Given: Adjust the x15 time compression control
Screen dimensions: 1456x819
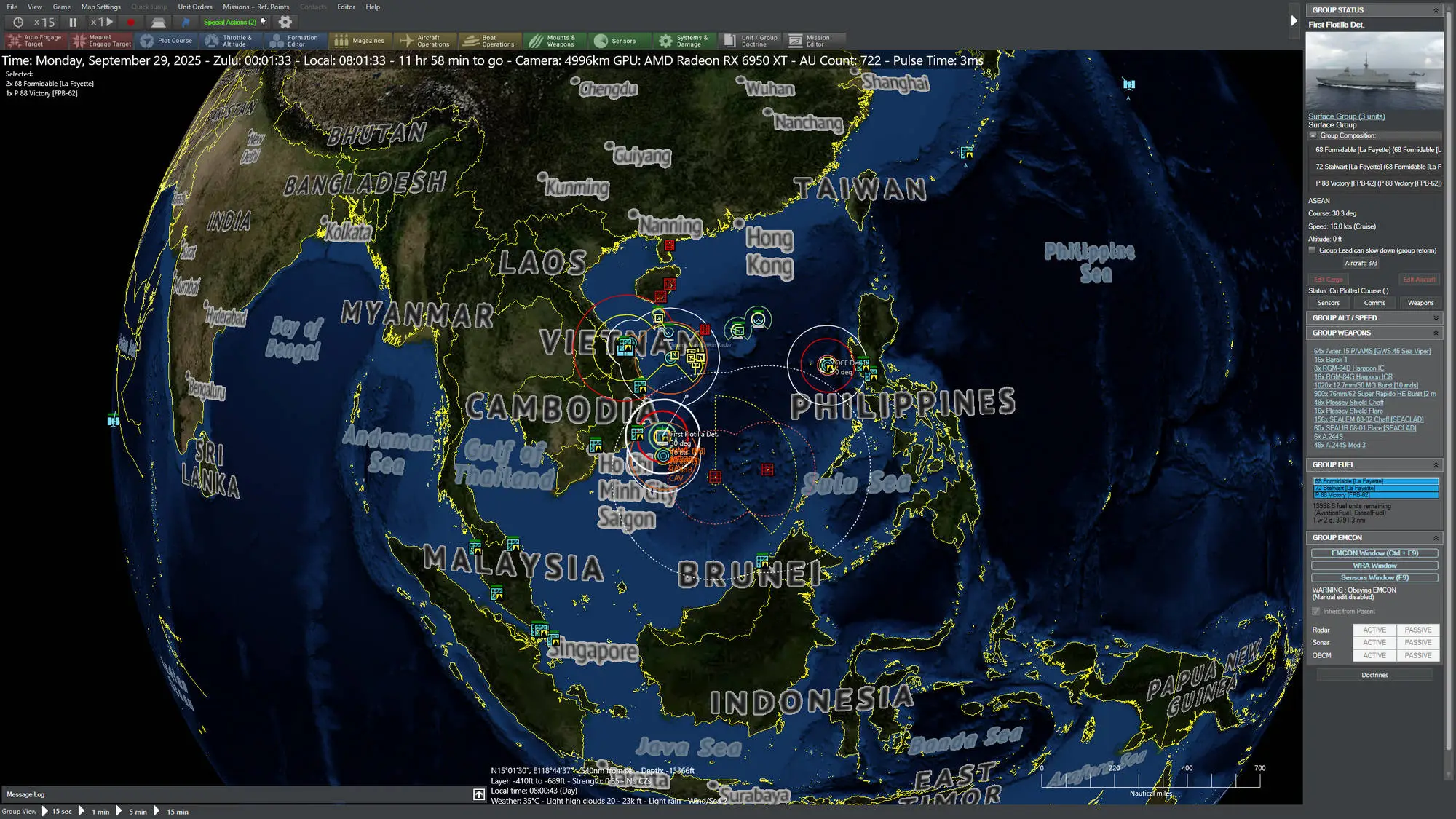Looking at the screenshot, I should 44,22.
